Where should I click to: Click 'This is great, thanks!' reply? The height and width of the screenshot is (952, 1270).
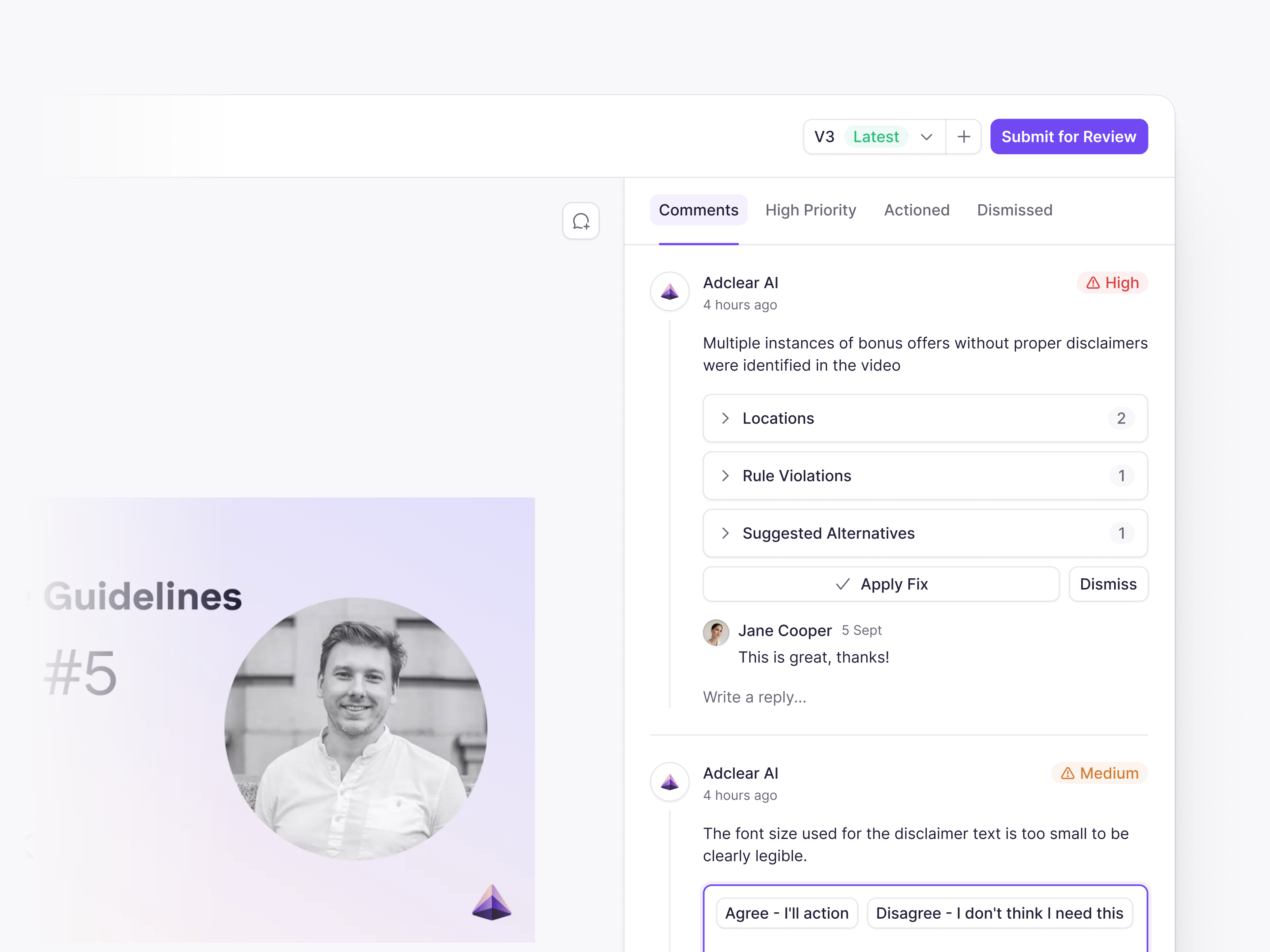tap(814, 657)
